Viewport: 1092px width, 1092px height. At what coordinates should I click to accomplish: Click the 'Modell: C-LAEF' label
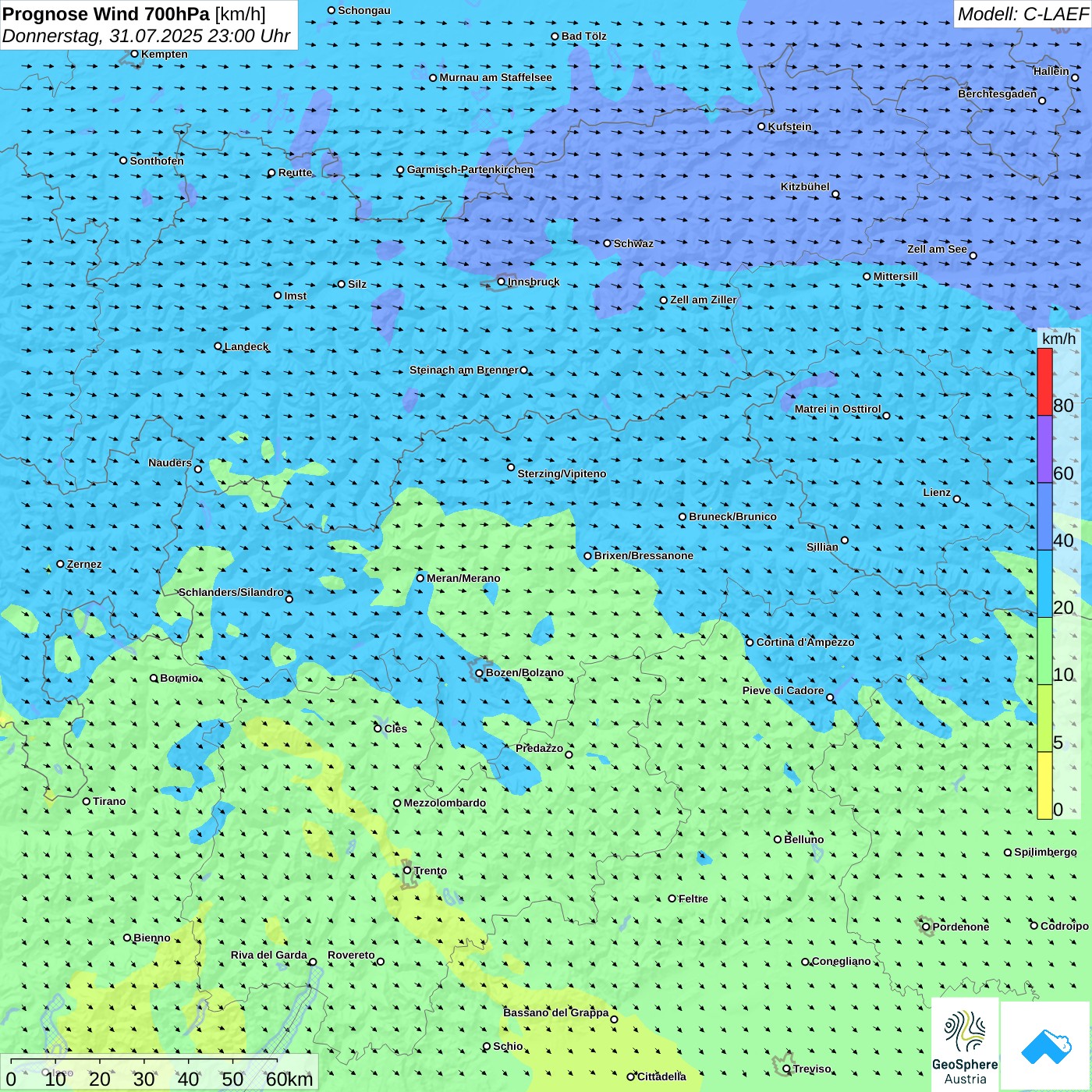click(1022, 14)
